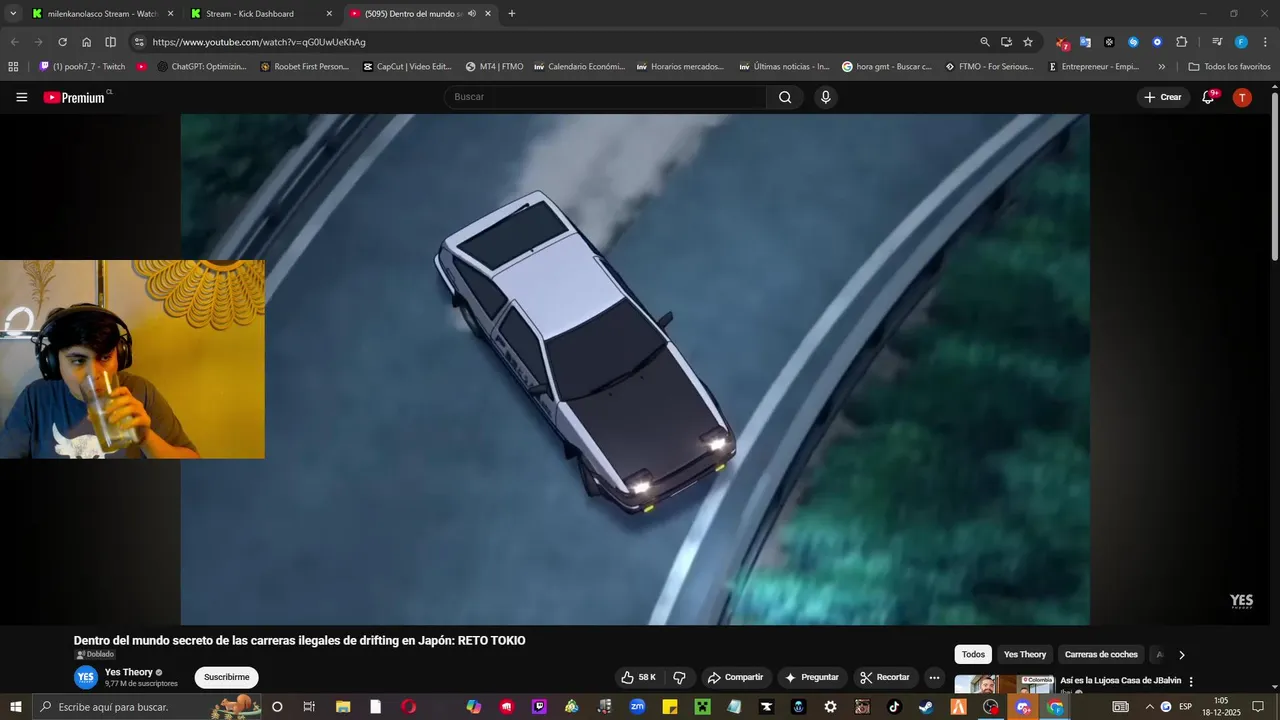This screenshot has height=720, width=1280.
Task: Open Chrome three-dot menu
Action: point(1265,42)
